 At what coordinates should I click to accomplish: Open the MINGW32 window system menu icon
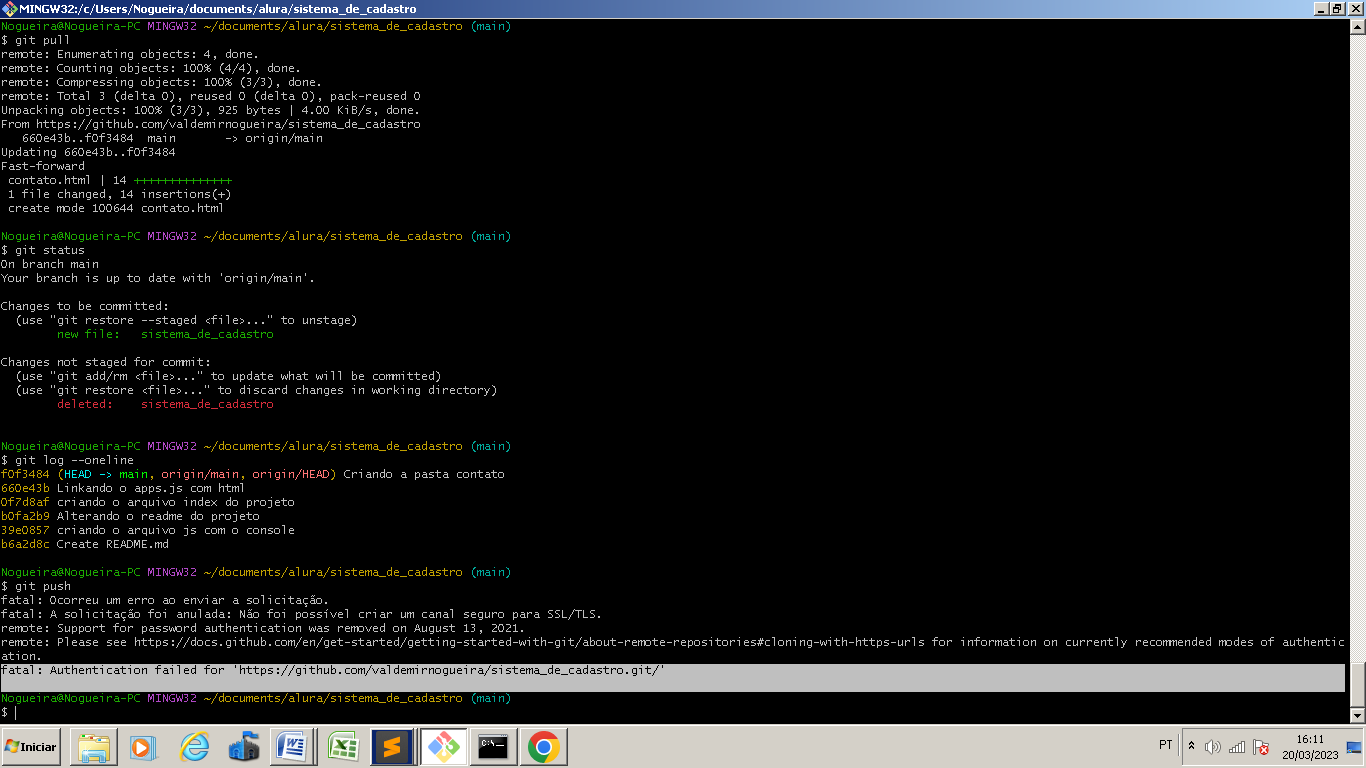(9, 8)
